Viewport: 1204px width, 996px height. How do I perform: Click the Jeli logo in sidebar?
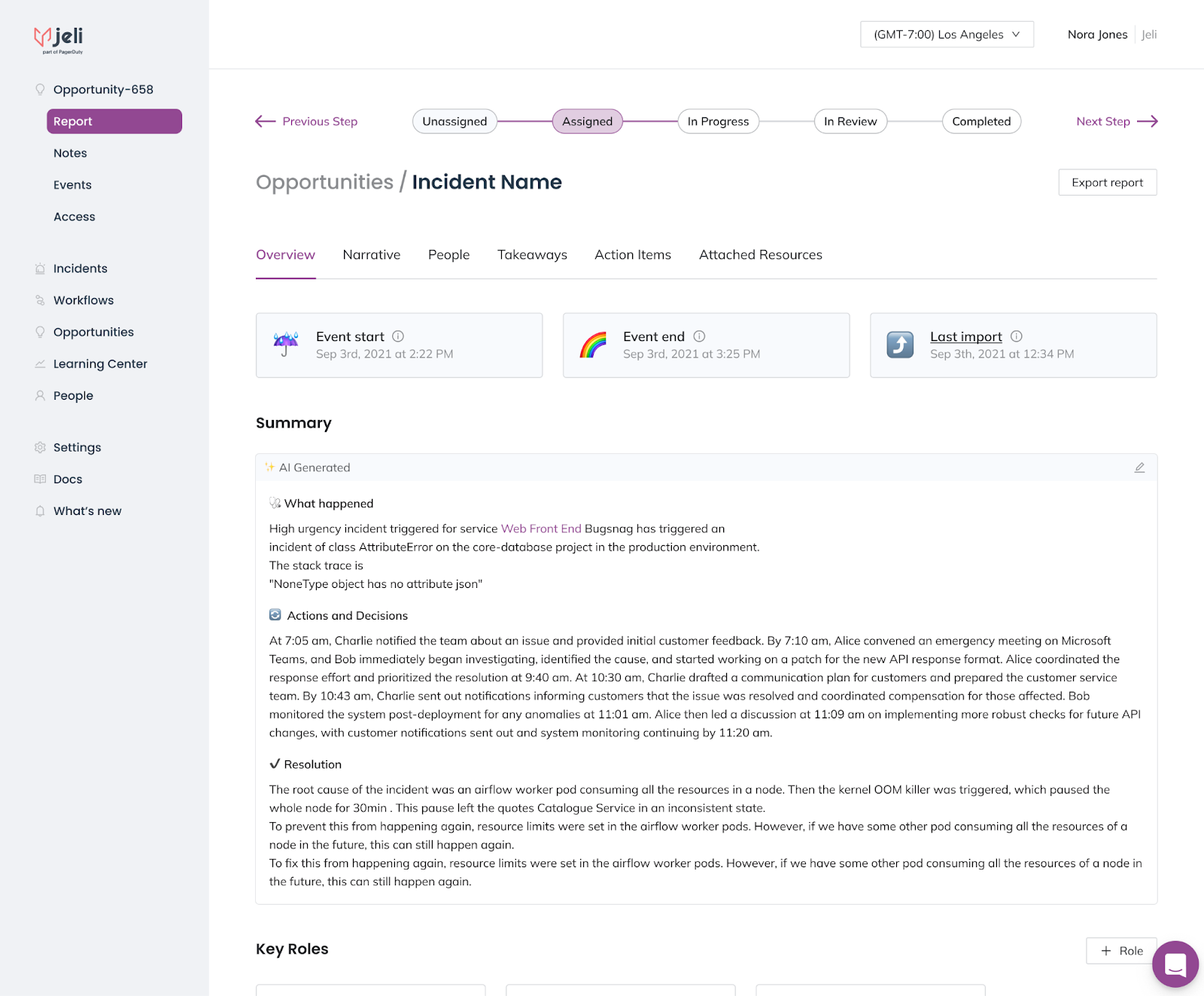[59, 39]
